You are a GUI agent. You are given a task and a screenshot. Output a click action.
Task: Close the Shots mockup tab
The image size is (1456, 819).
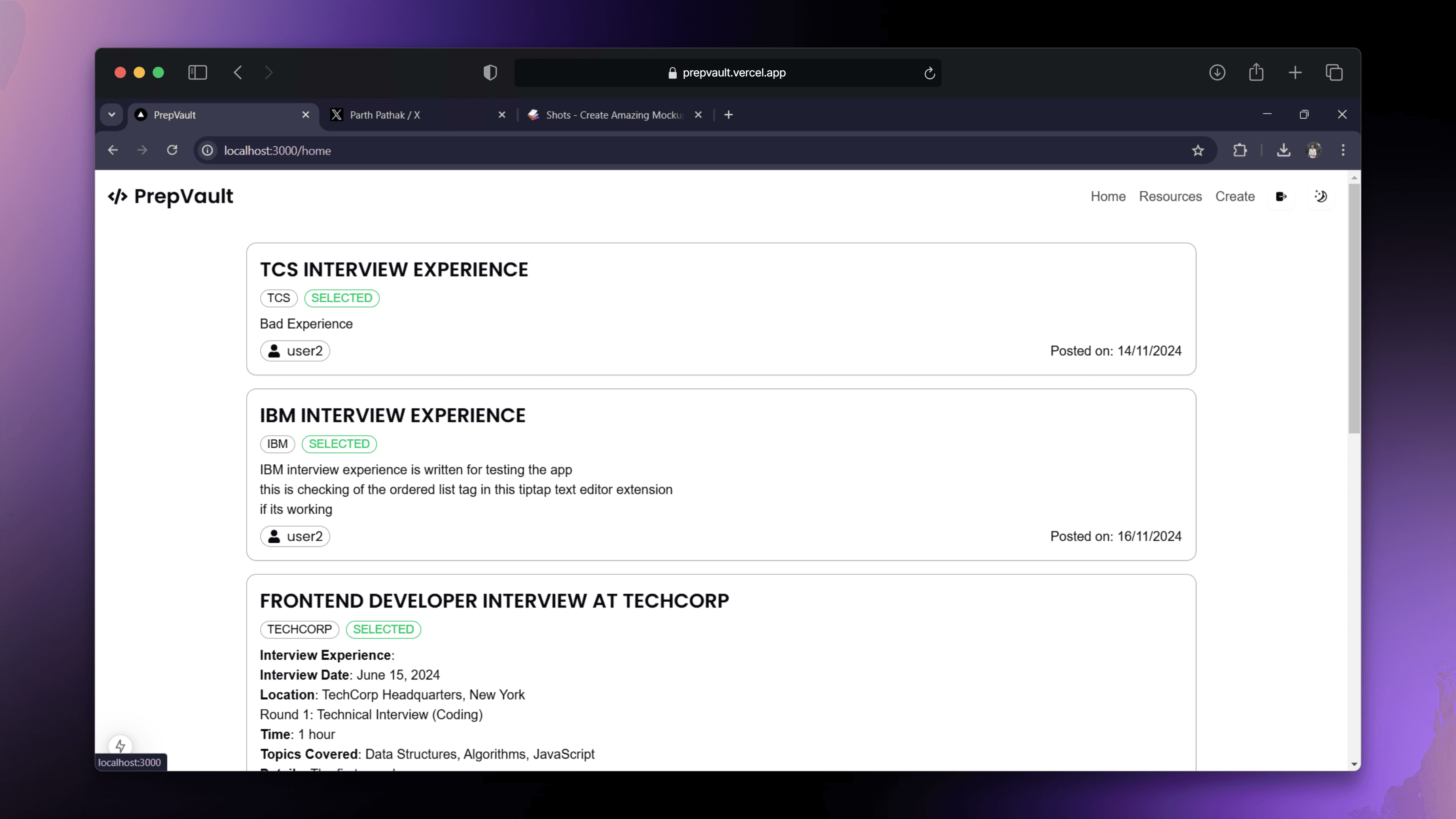[698, 115]
